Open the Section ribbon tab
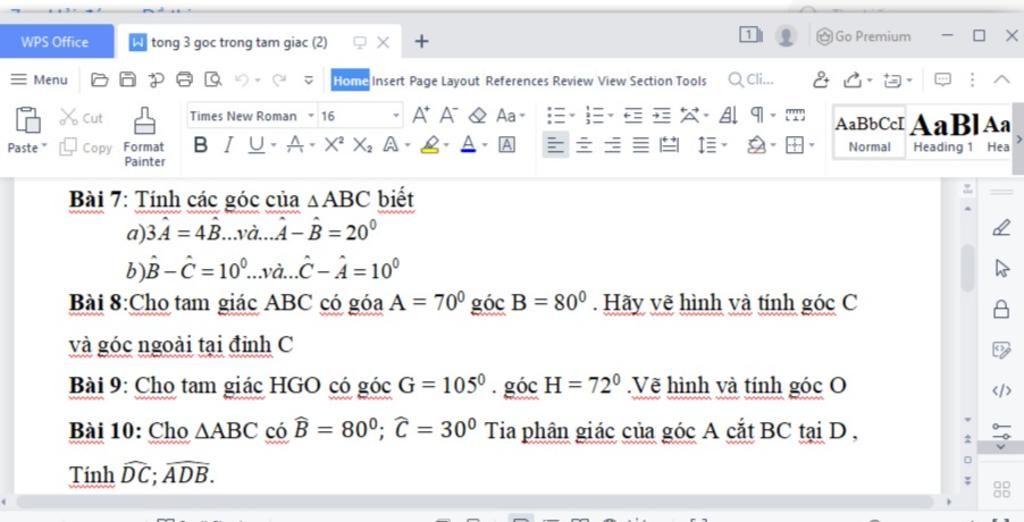This screenshot has width=1024, height=522. 650,81
